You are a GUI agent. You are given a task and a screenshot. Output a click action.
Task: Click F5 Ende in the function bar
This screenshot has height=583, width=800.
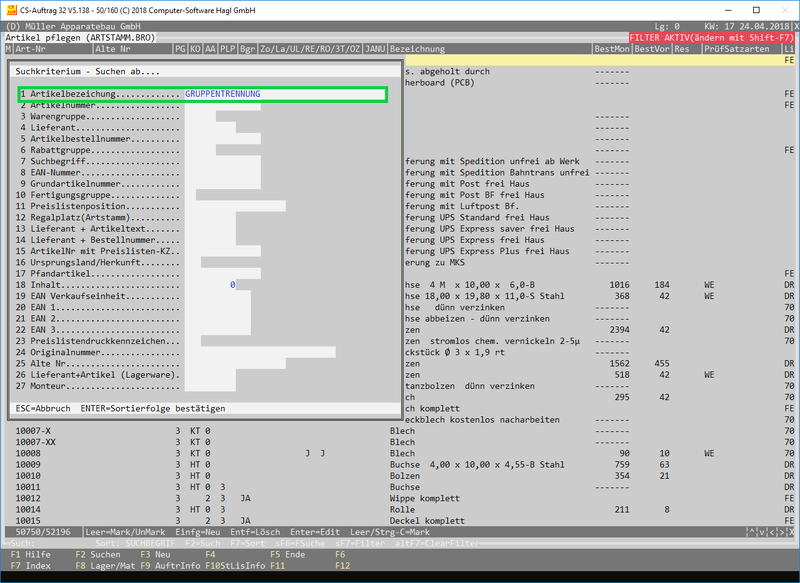pos(290,553)
